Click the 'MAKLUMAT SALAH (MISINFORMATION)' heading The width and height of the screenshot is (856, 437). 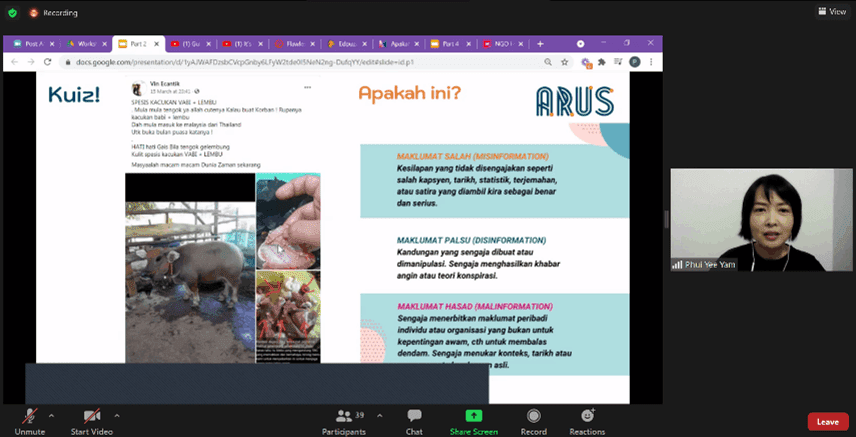tap(473, 156)
